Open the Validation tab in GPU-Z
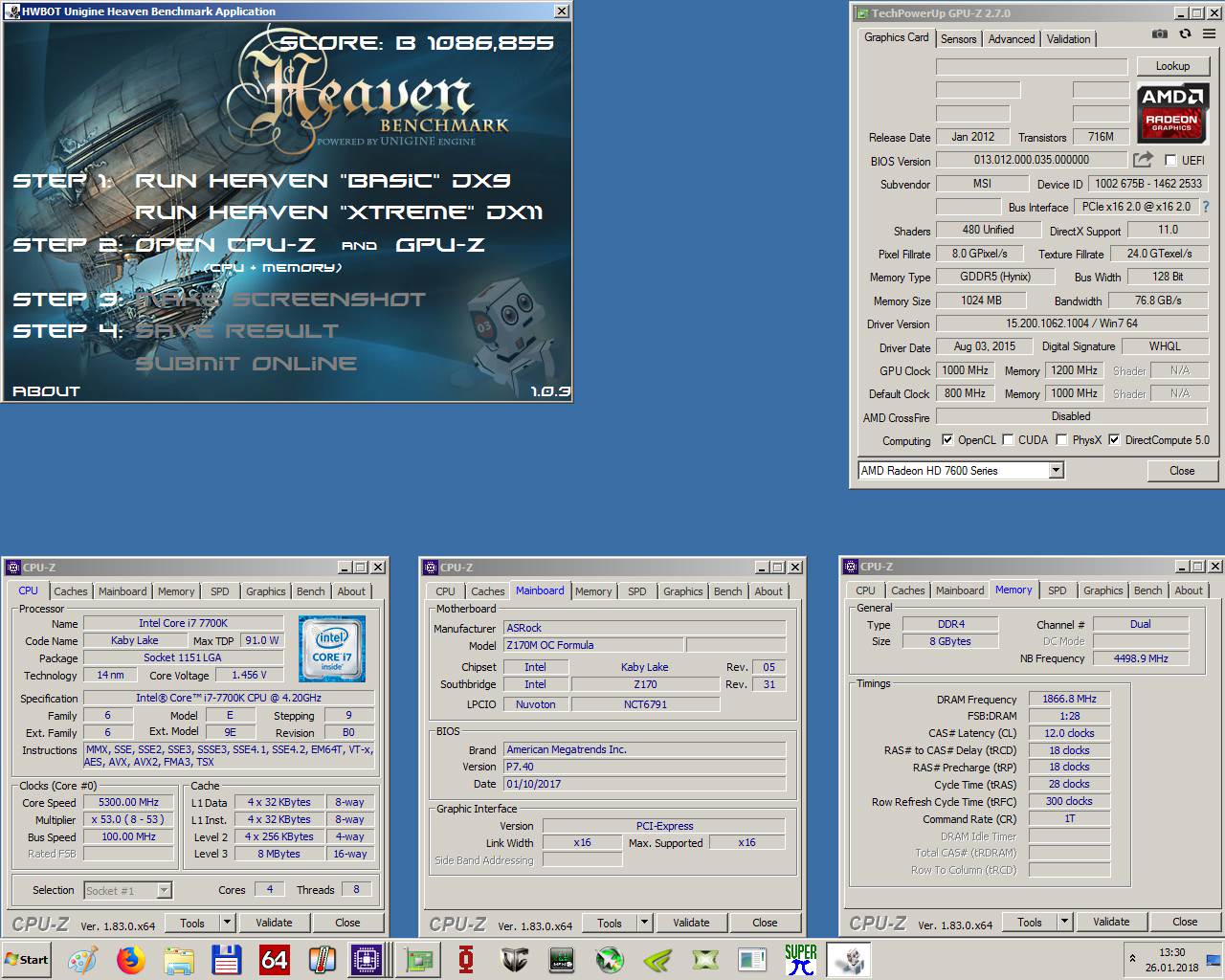This screenshot has height=980, width=1225. click(x=1068, y=39)
